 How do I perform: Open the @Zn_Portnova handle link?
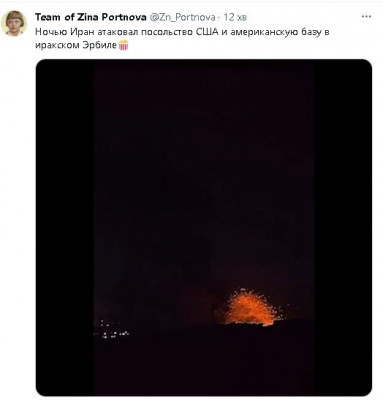(182, 17)
